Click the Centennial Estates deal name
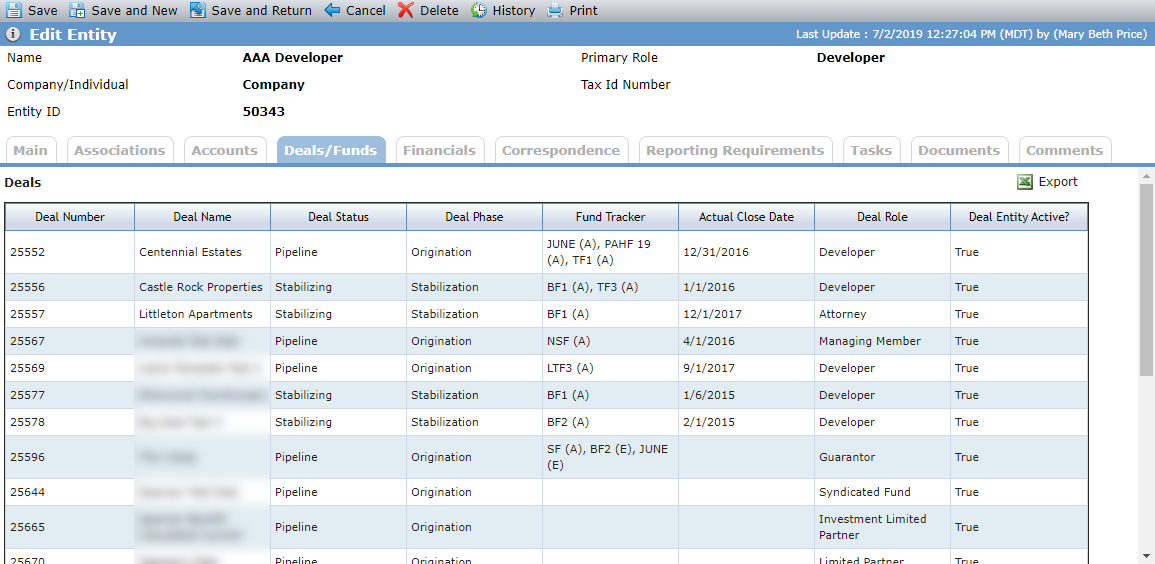The width and height of the screenshot is (1155, 564). [190, 252]
